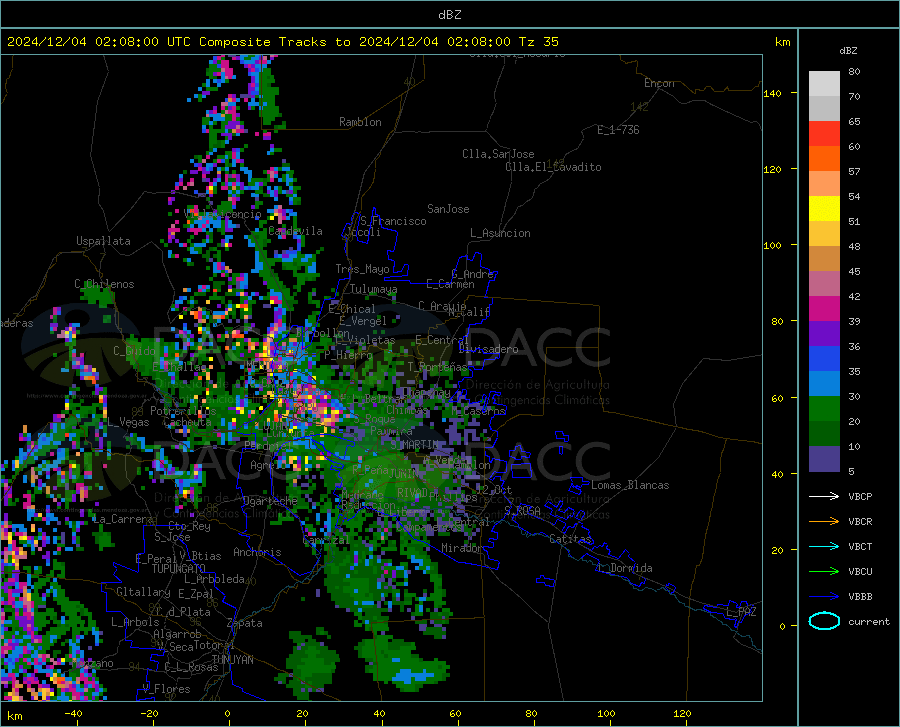Screen dimensions: 900x727
Task: Click the dBZ heading above color scale
Action: coord(848,50)
